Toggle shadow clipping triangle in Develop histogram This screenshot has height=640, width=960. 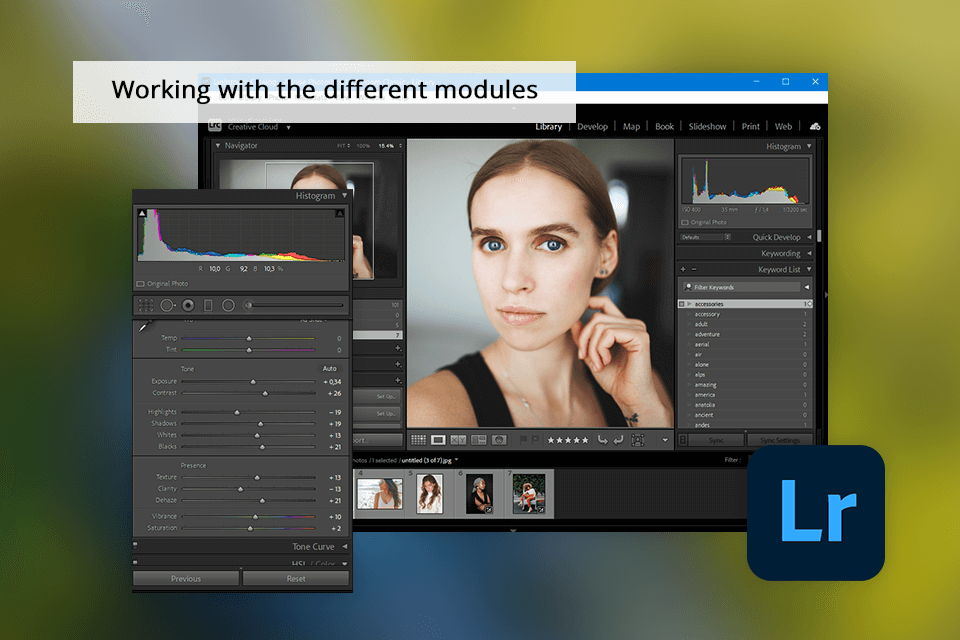tap(142, 213)
